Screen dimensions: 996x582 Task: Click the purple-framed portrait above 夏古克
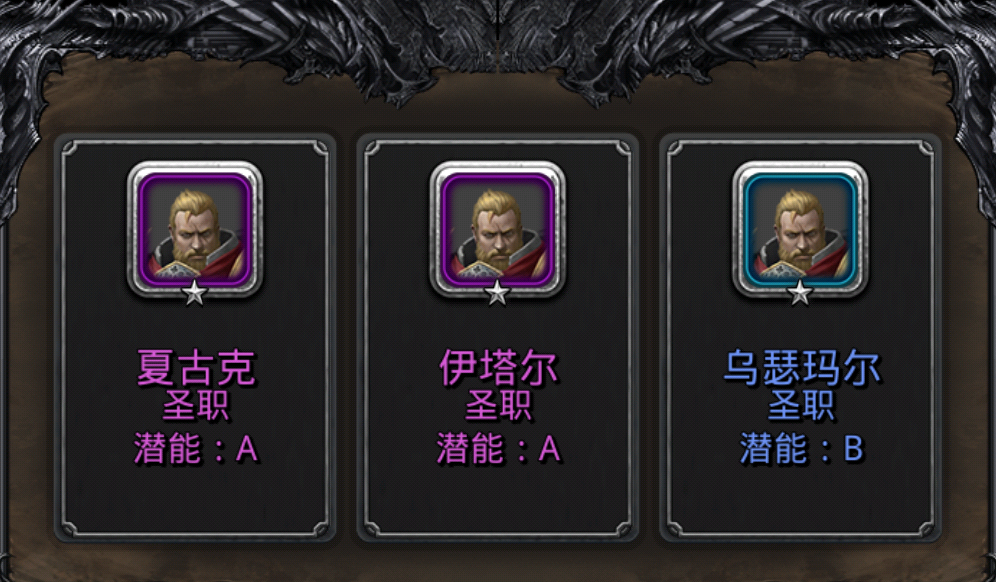click(195, 229)
